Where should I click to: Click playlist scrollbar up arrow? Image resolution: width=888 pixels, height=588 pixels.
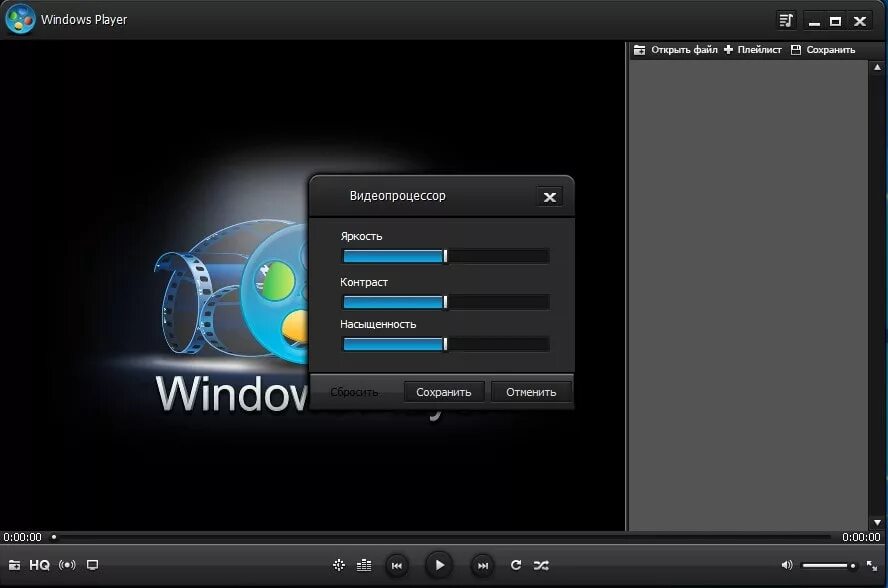[x=877, y=67]
